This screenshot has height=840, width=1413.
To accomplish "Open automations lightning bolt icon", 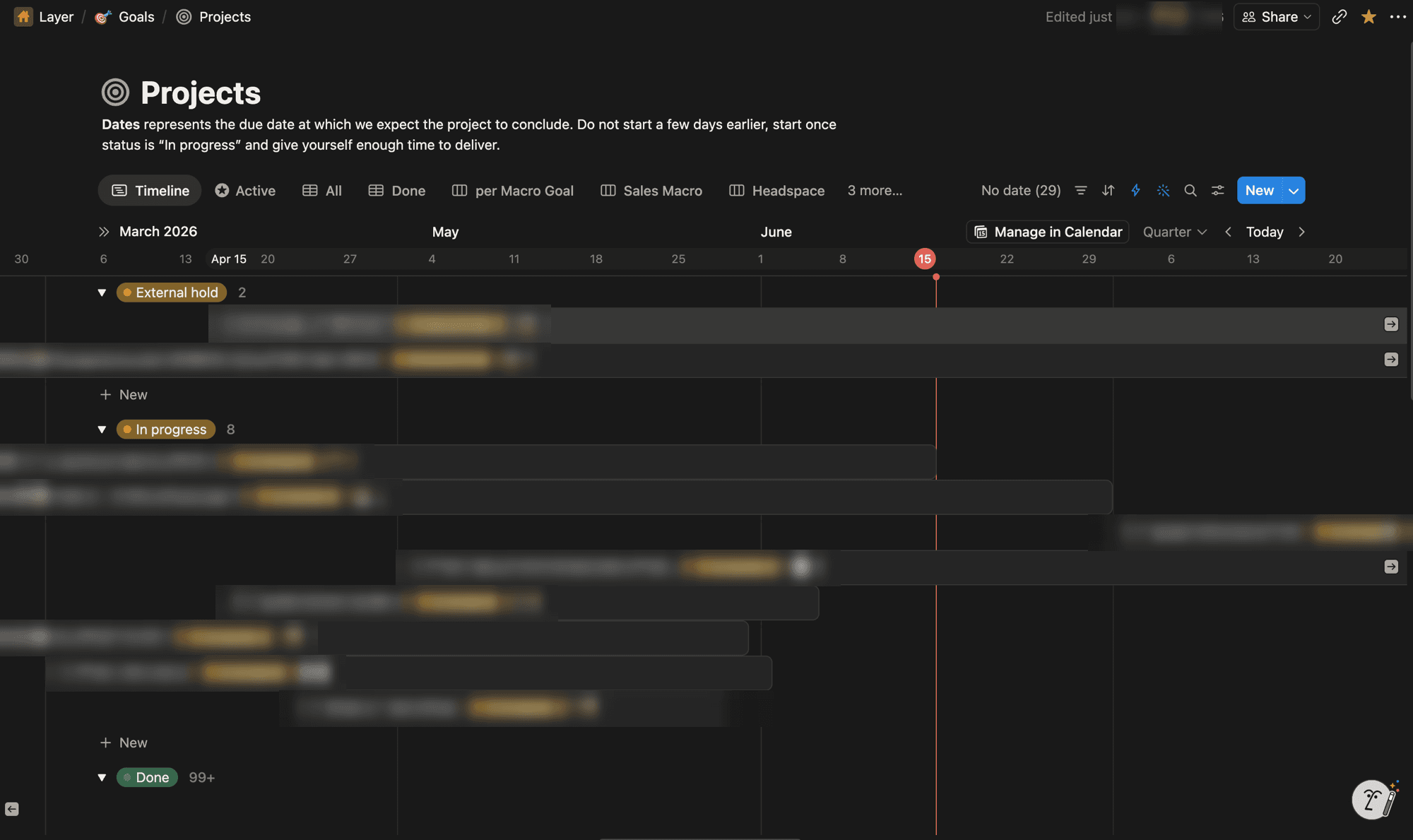I will (1135, 190).
